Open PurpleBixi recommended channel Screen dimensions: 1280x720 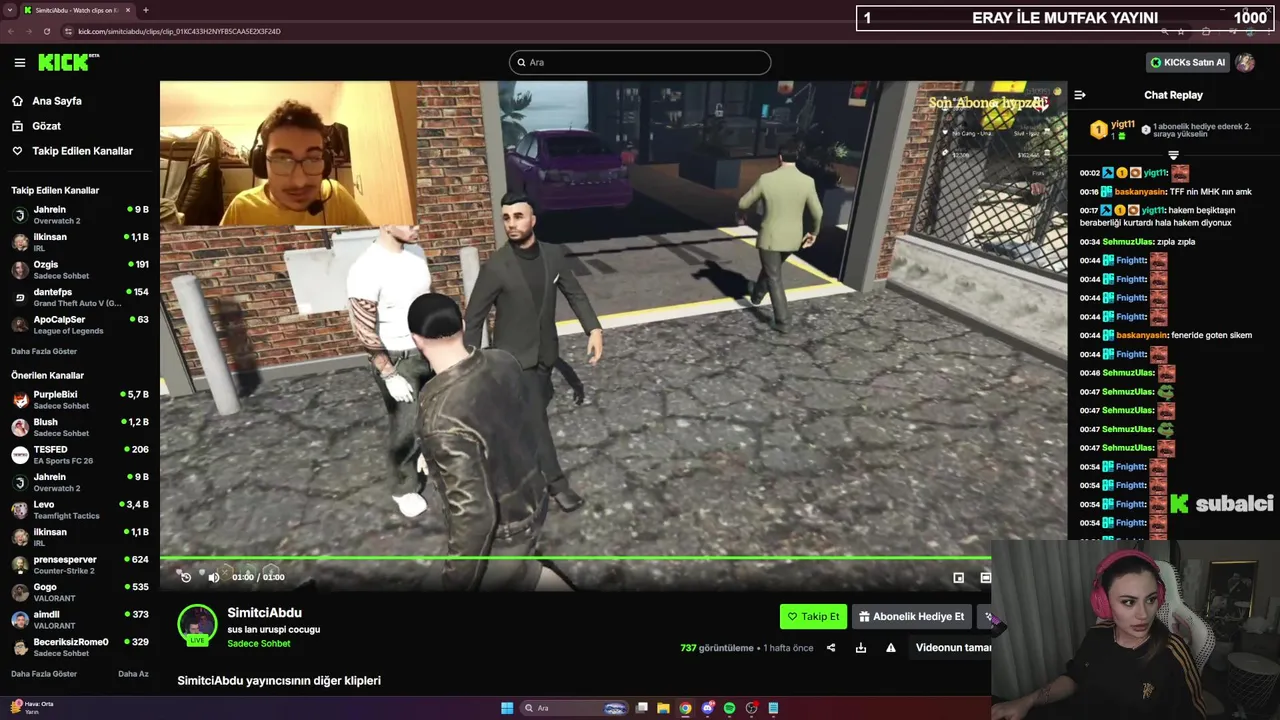click(80, 400)
